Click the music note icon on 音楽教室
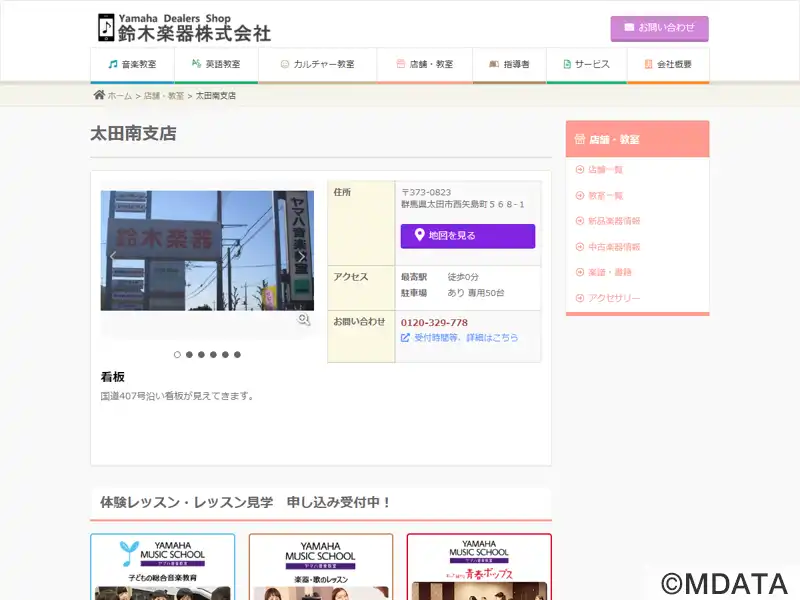800x600 pixels. [x=113, y=64]
